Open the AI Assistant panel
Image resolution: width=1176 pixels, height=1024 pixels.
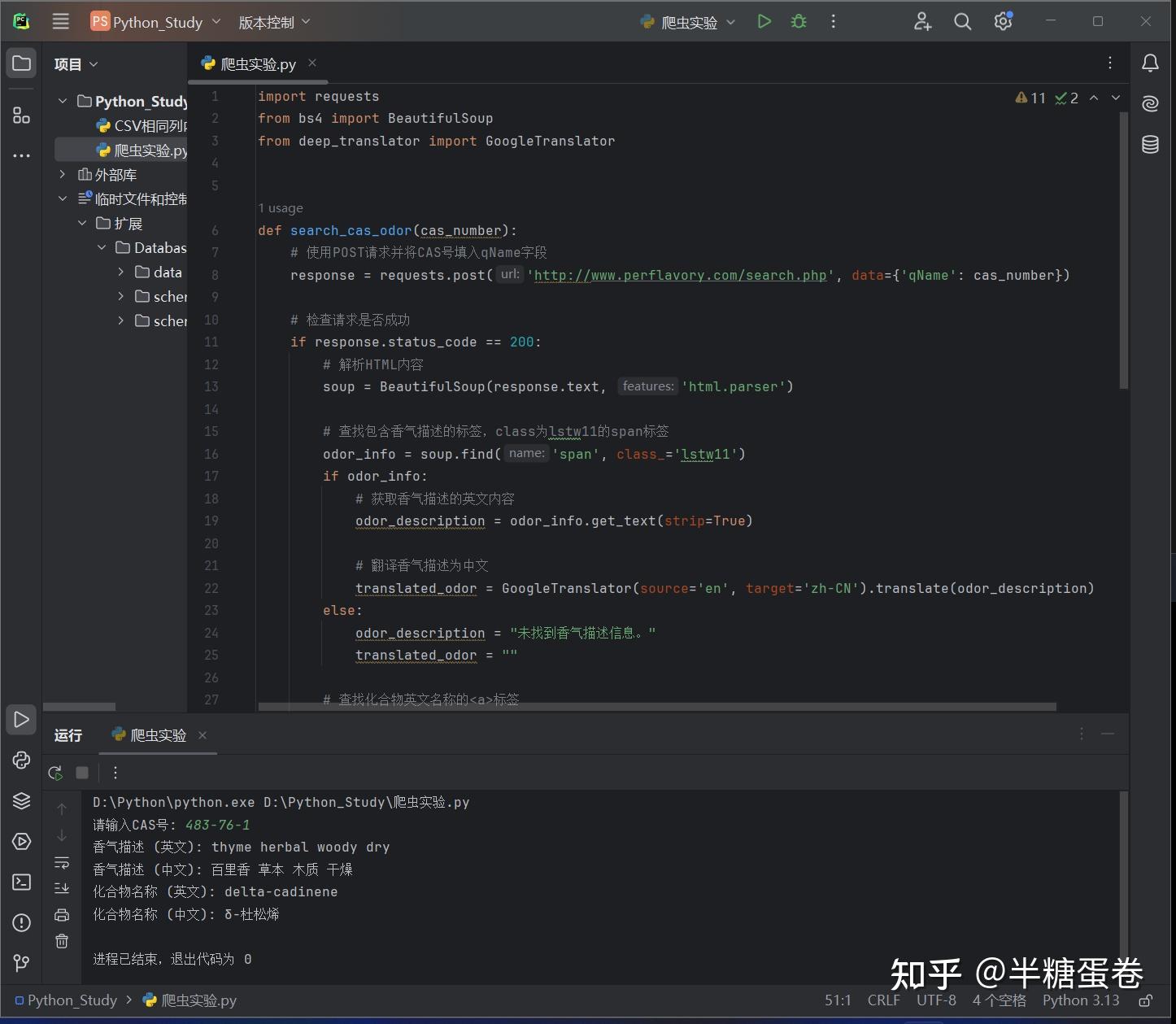pyautogui.click(x=1149, y=103)
